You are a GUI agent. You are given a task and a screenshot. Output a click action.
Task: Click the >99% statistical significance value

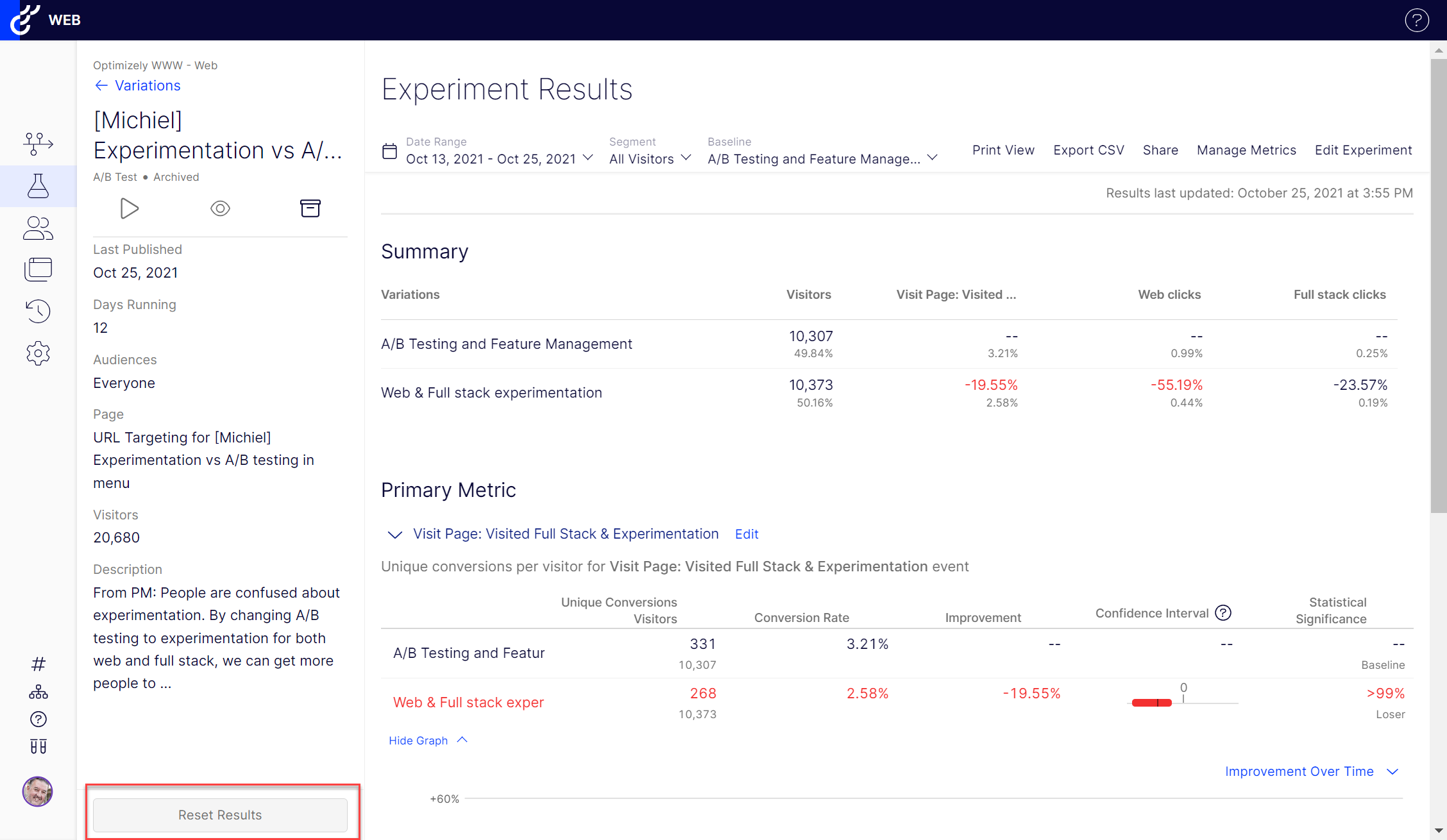click(1385, 694)
